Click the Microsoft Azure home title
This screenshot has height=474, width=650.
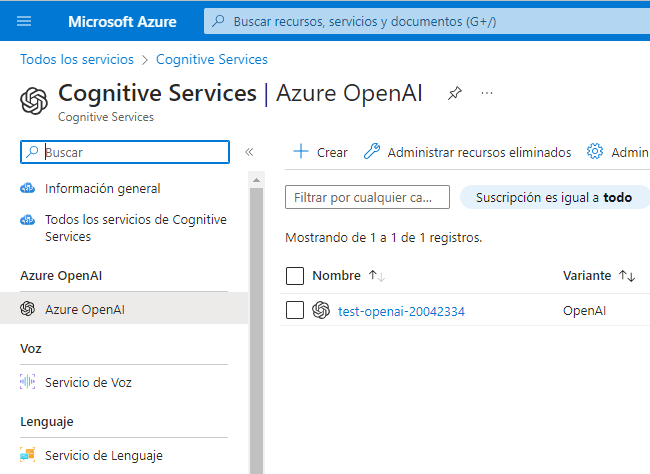pyautogui.click(x=122, y=22)
